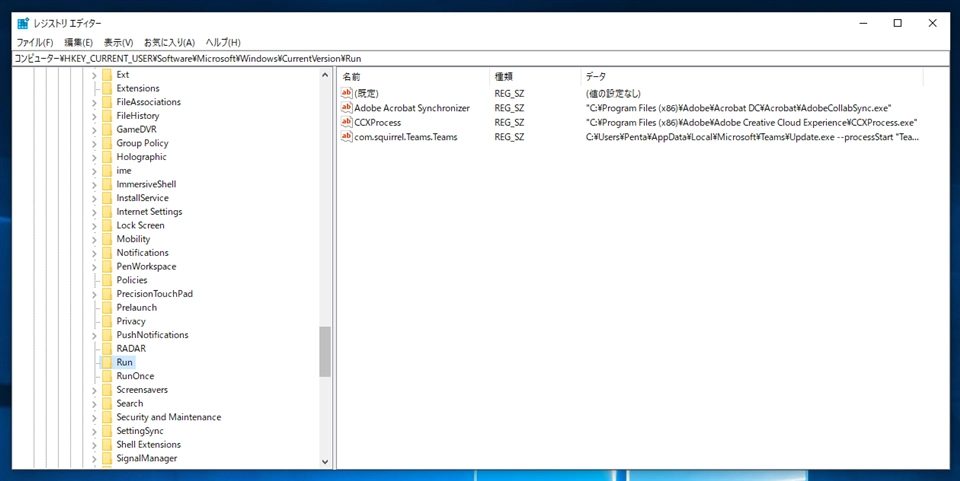Expand the GameDVR key

click(94, 130)
